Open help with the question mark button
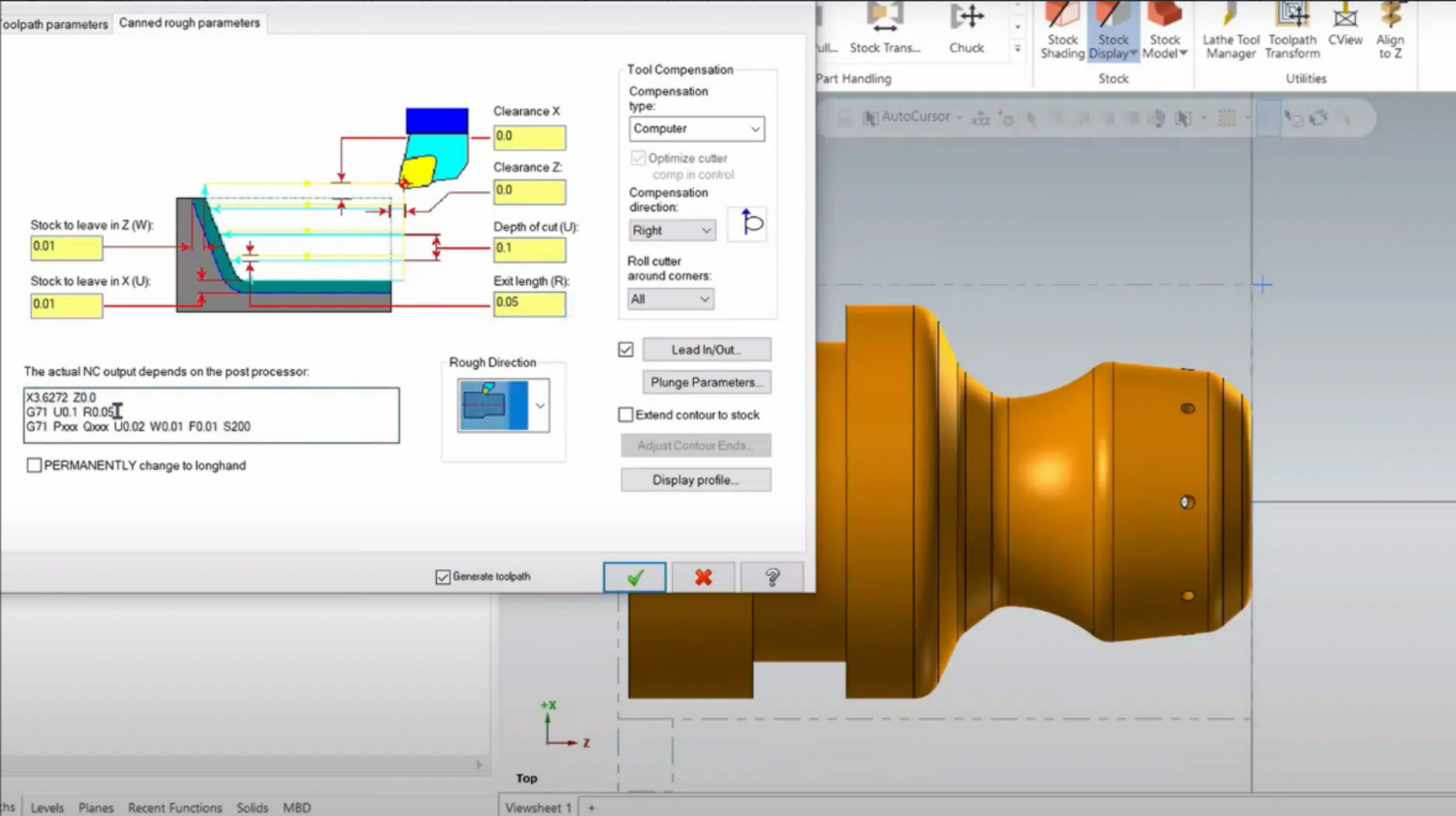Image resolution: width=1456 pixels, height=816 pixels. tap(772, 577)
